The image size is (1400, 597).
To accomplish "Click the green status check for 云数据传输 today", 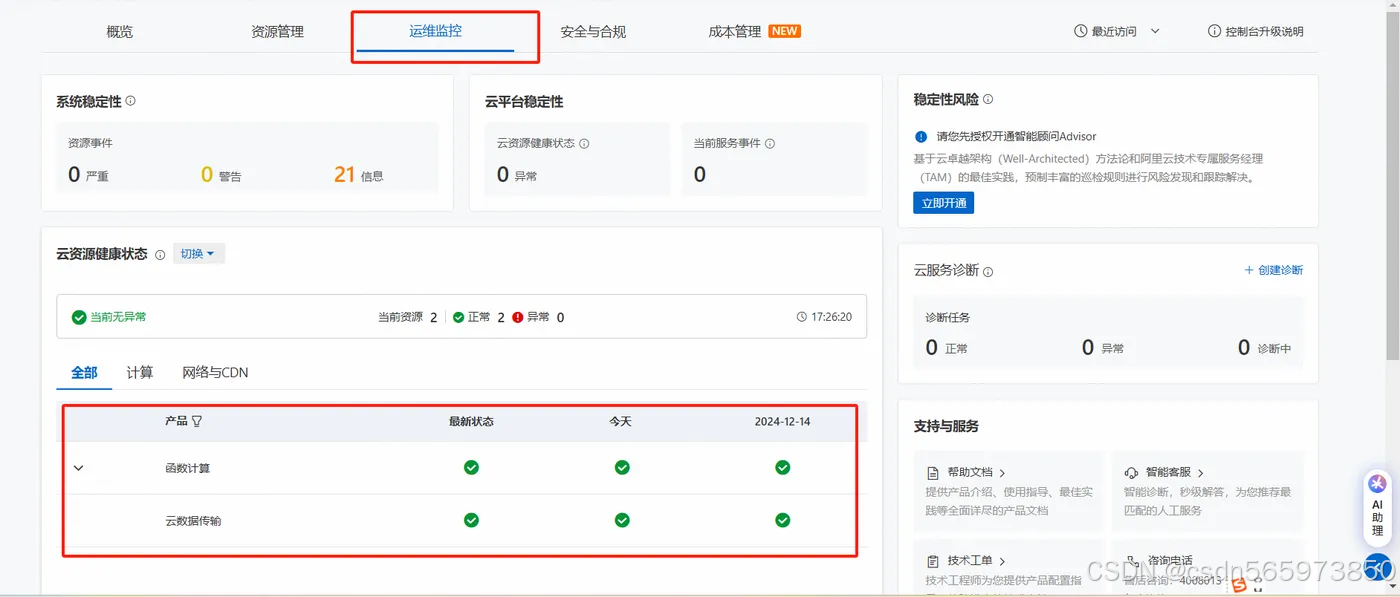I will 622,520.
